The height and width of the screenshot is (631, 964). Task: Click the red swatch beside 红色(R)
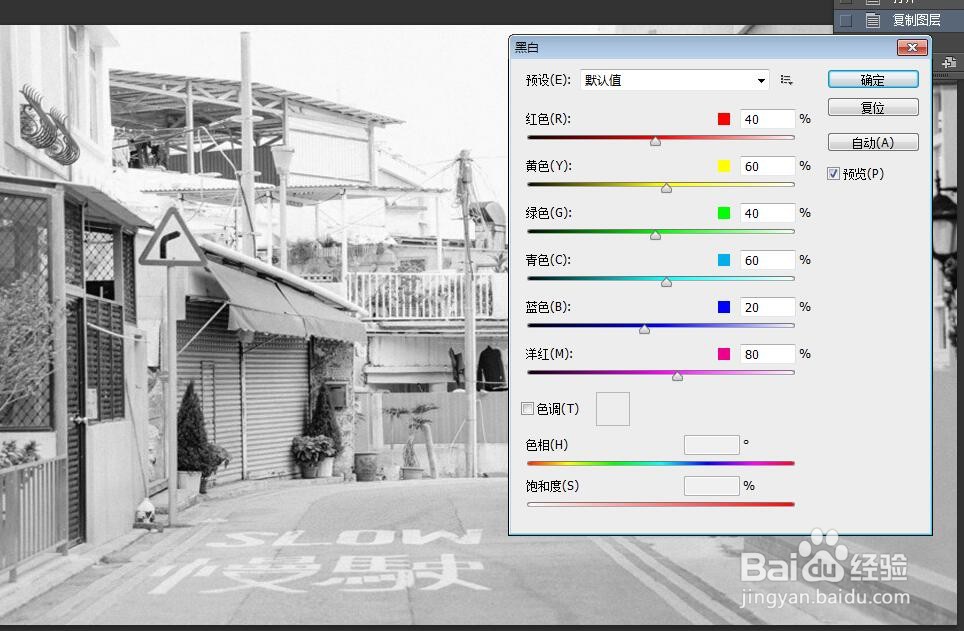point(724,118)
